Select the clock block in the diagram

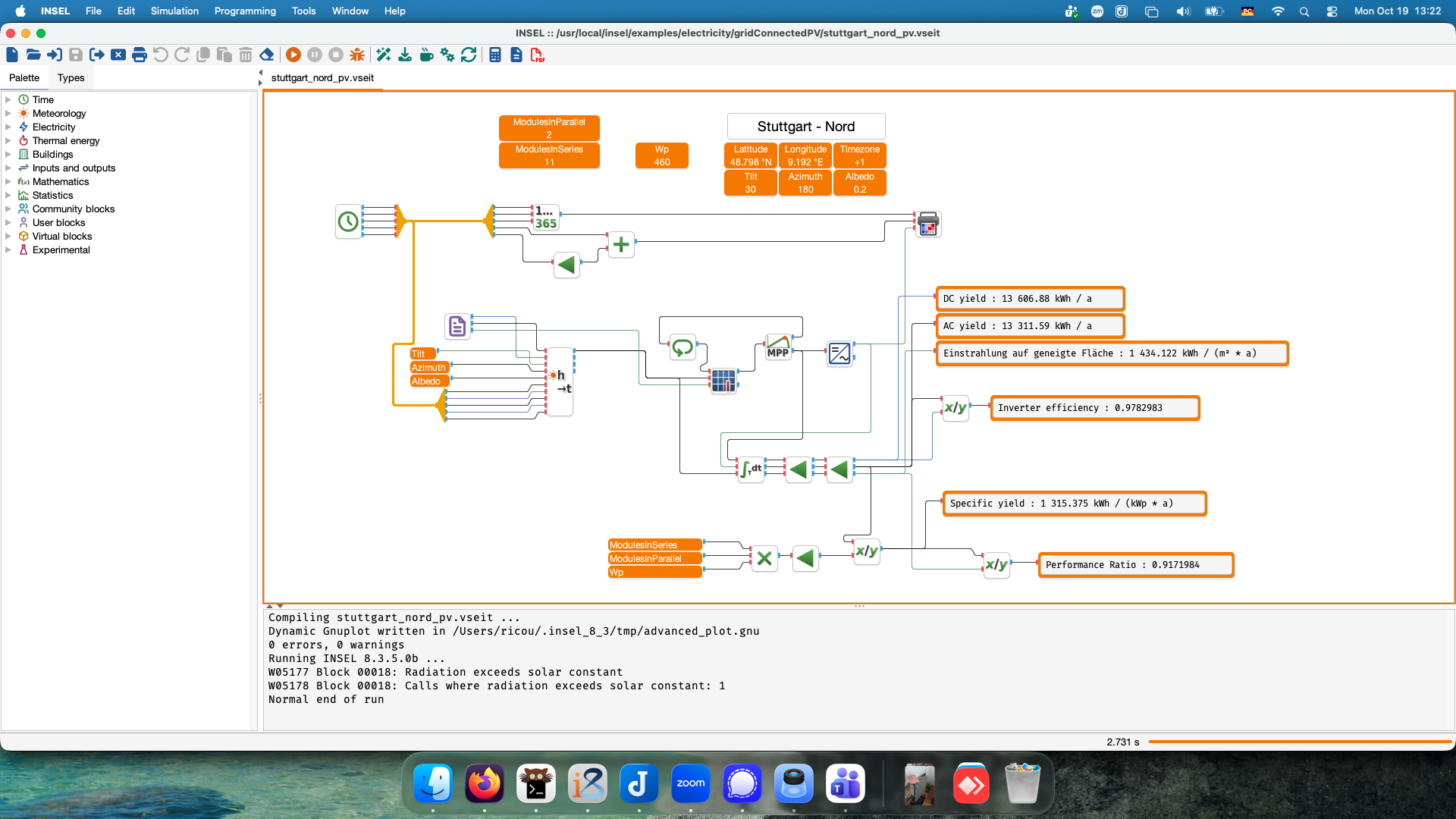(348, 221)
